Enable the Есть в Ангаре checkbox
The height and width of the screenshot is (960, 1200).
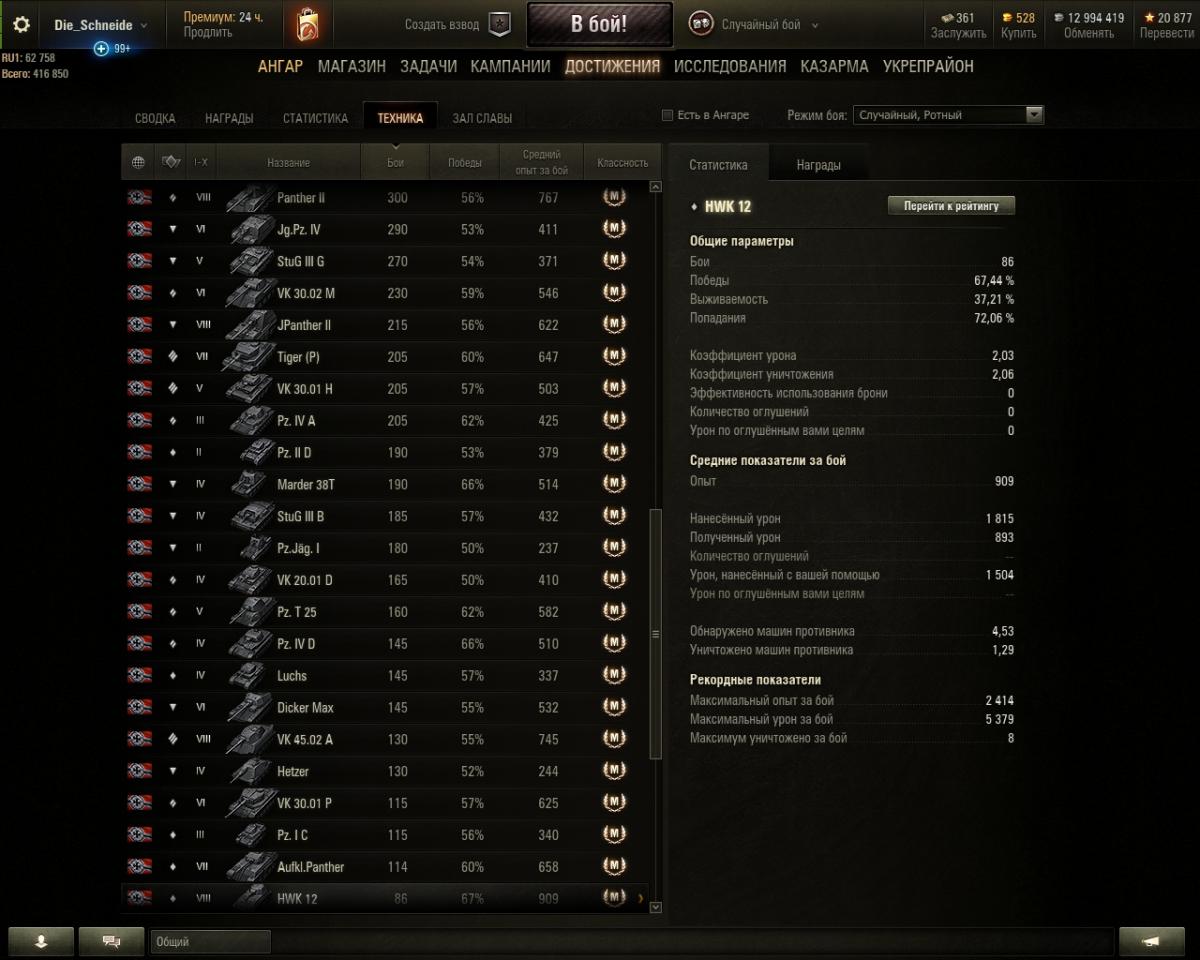667,115
